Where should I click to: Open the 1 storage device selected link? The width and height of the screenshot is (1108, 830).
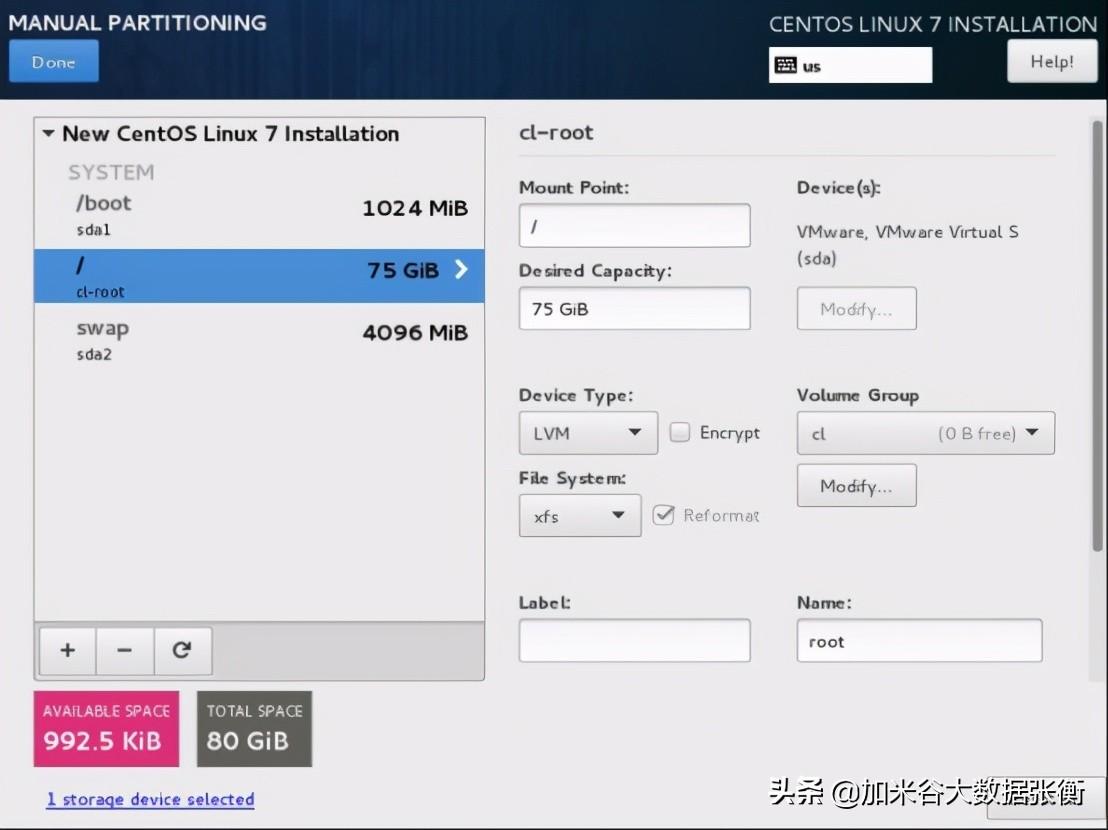tap(150, 799)
